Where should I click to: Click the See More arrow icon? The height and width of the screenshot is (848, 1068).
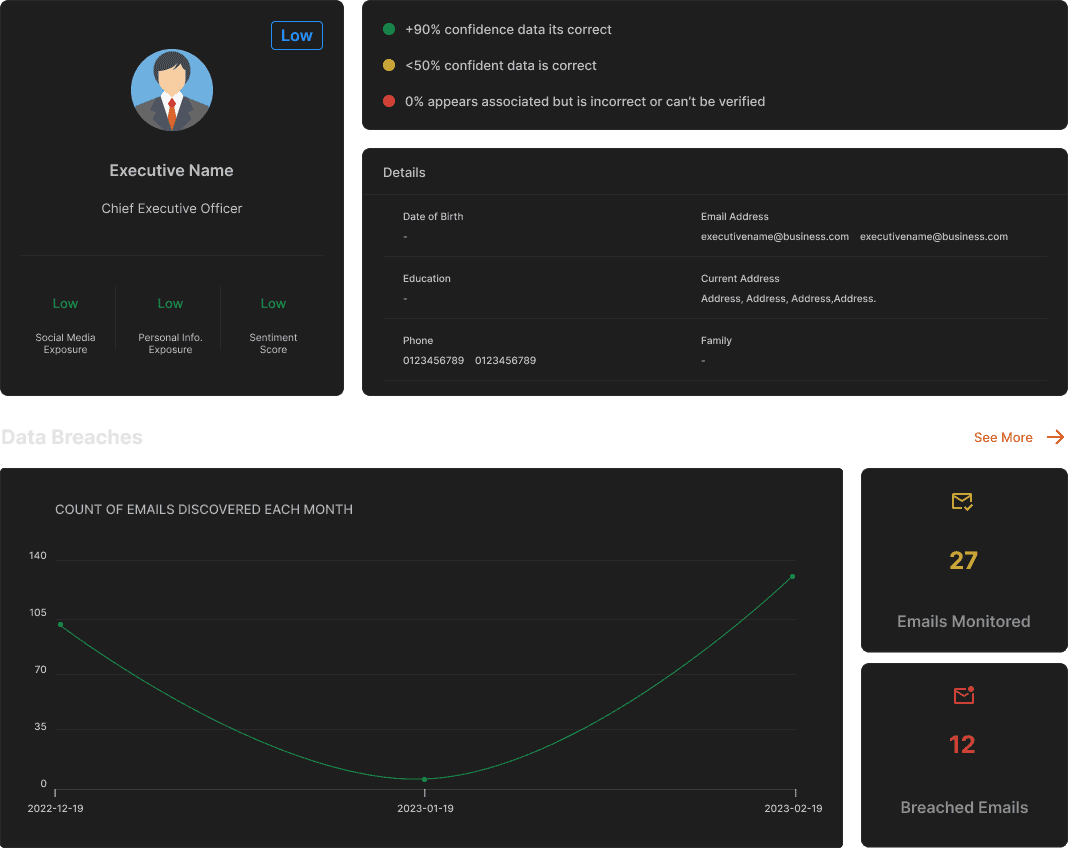pyautogui.click(x=1055, y=437)
